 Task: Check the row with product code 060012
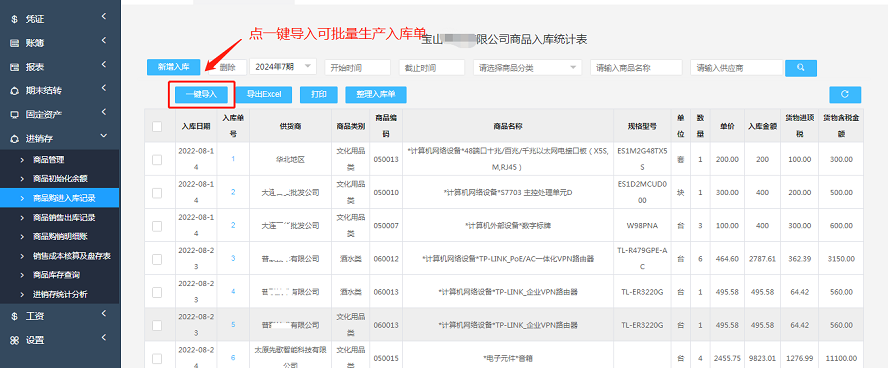pyautogui.click(x=157, y=259)
